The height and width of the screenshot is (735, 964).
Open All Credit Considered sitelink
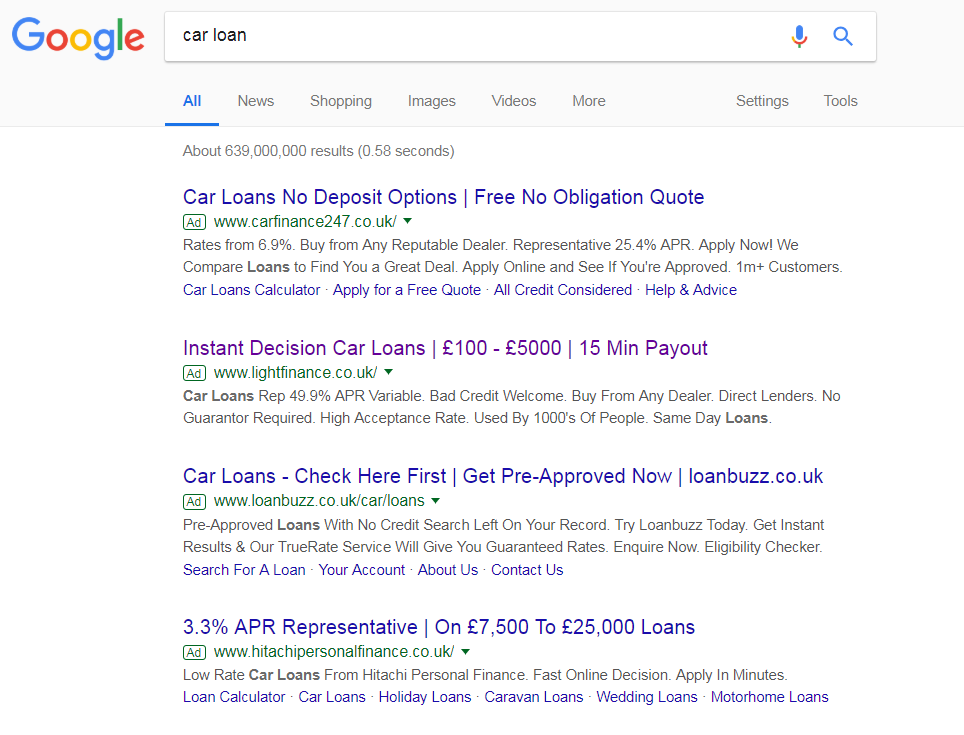click(563, 290)
